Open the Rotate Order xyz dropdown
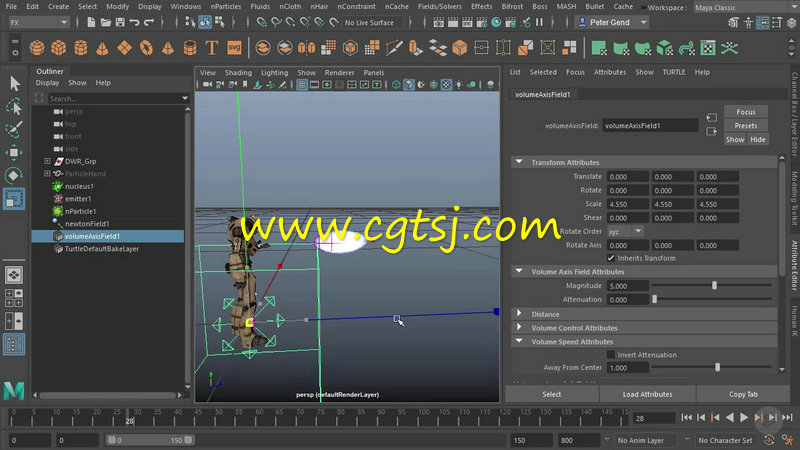The image size is (800, 450). coord(625,232)
